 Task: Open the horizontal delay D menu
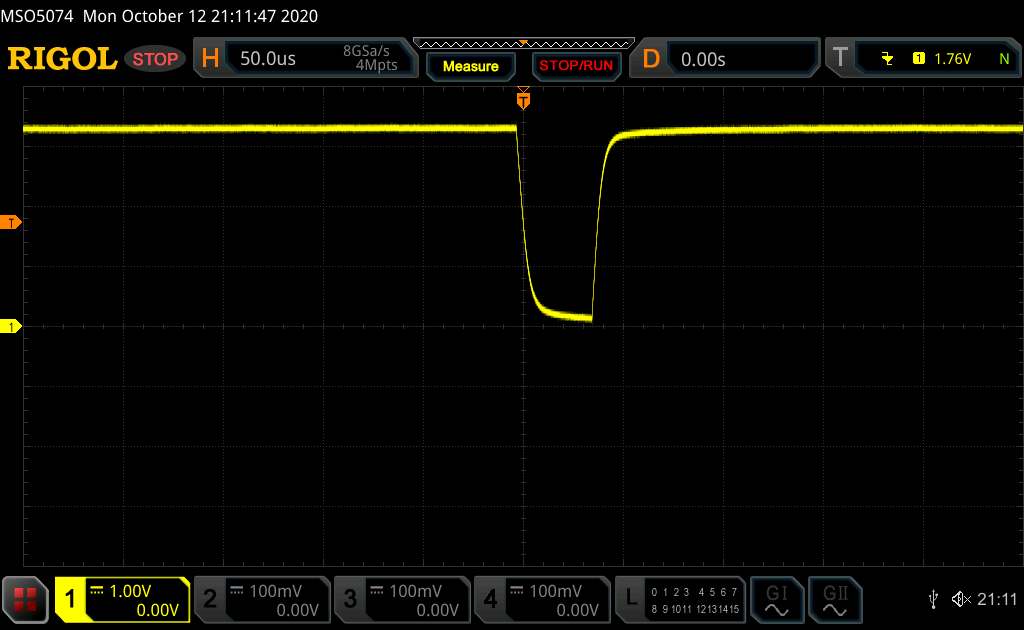651,59
